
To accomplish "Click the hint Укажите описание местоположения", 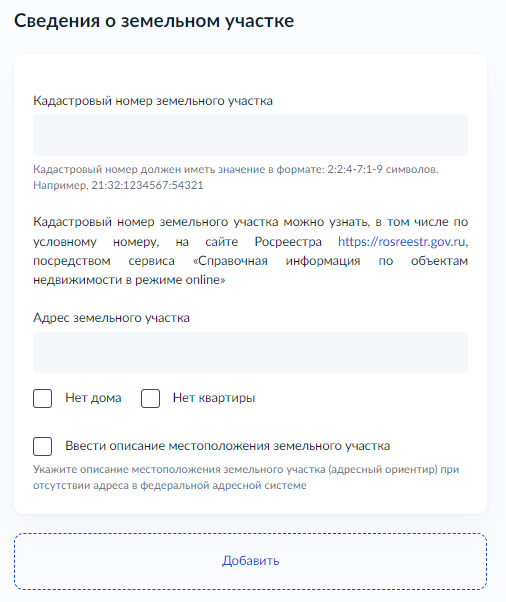I will [246, 470].
